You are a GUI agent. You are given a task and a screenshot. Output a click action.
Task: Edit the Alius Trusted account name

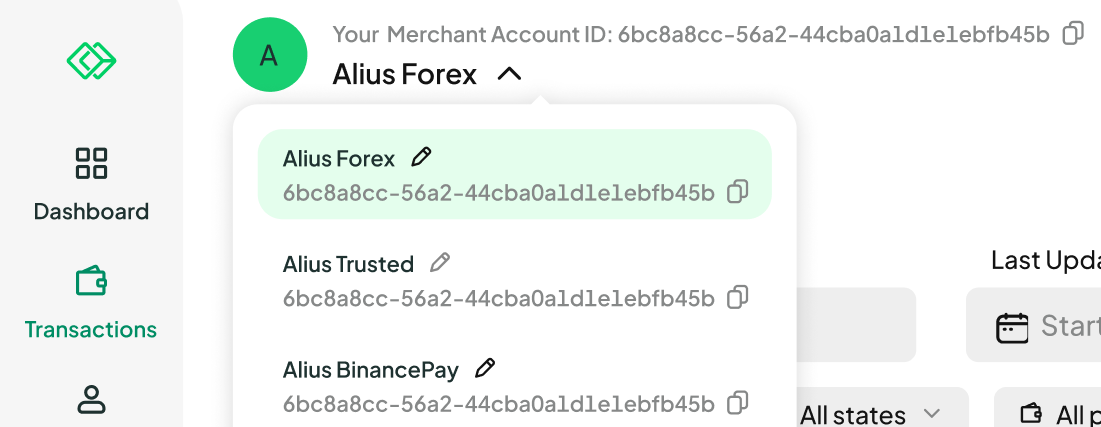point(440,263)
